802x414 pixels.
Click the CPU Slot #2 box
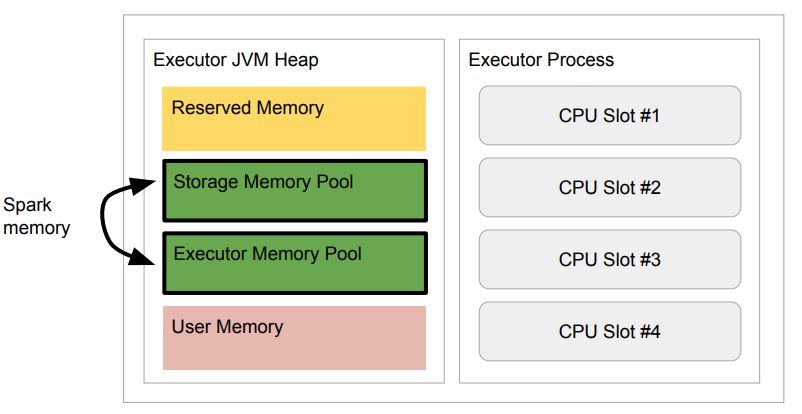[x=609, y=187]
